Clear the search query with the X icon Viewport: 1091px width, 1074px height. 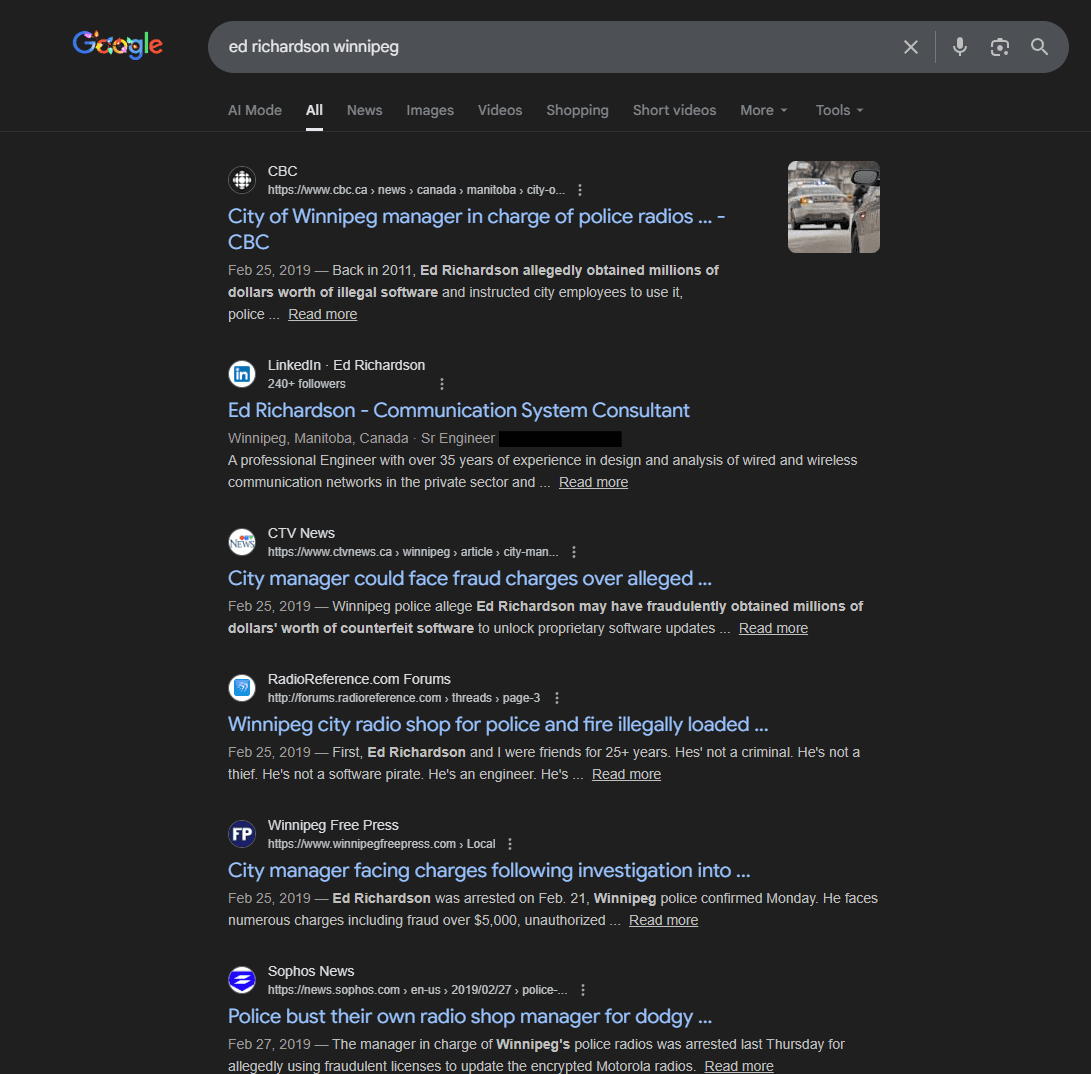[x=910, y=46]
